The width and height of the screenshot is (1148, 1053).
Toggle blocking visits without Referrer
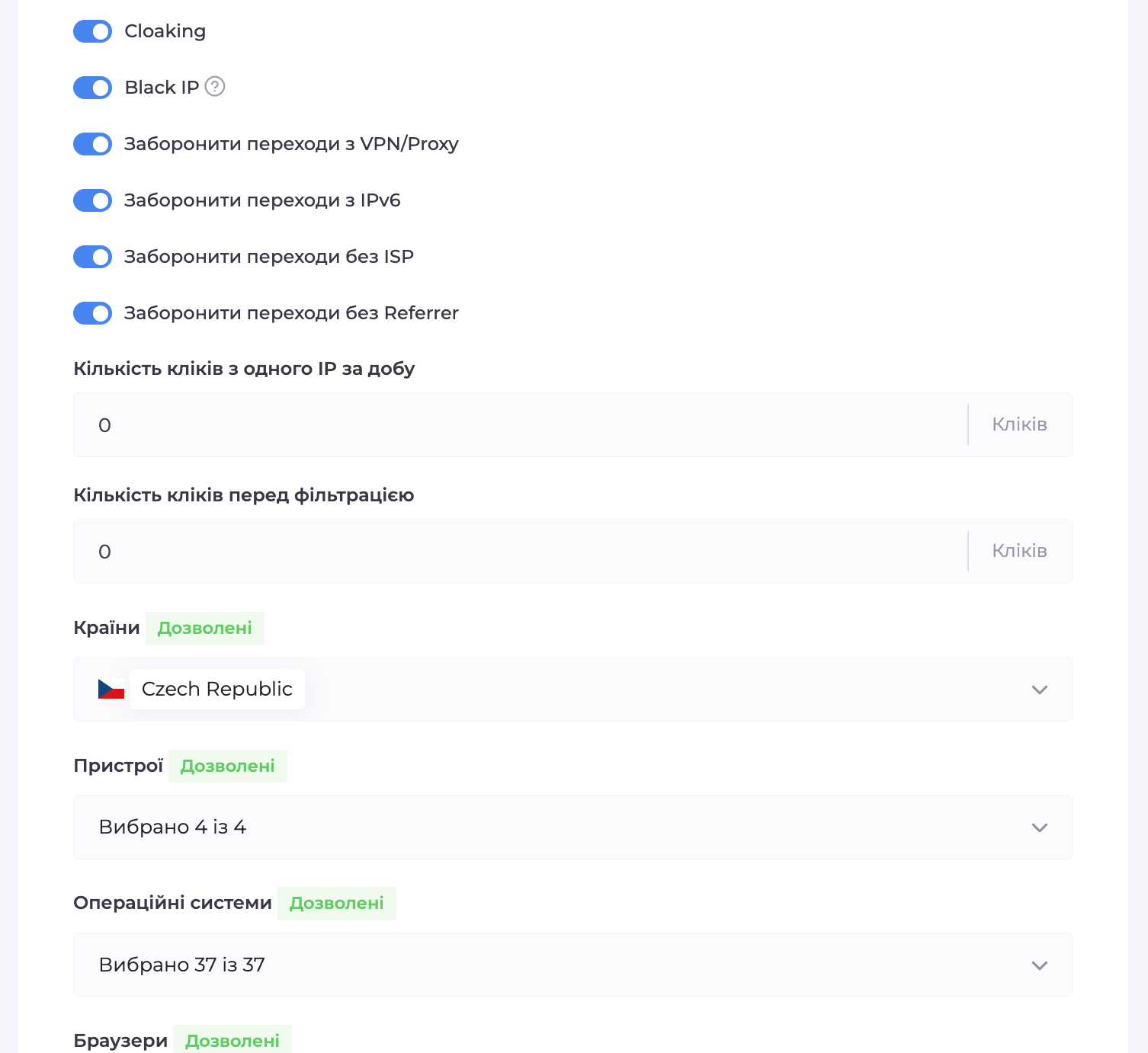93,313
